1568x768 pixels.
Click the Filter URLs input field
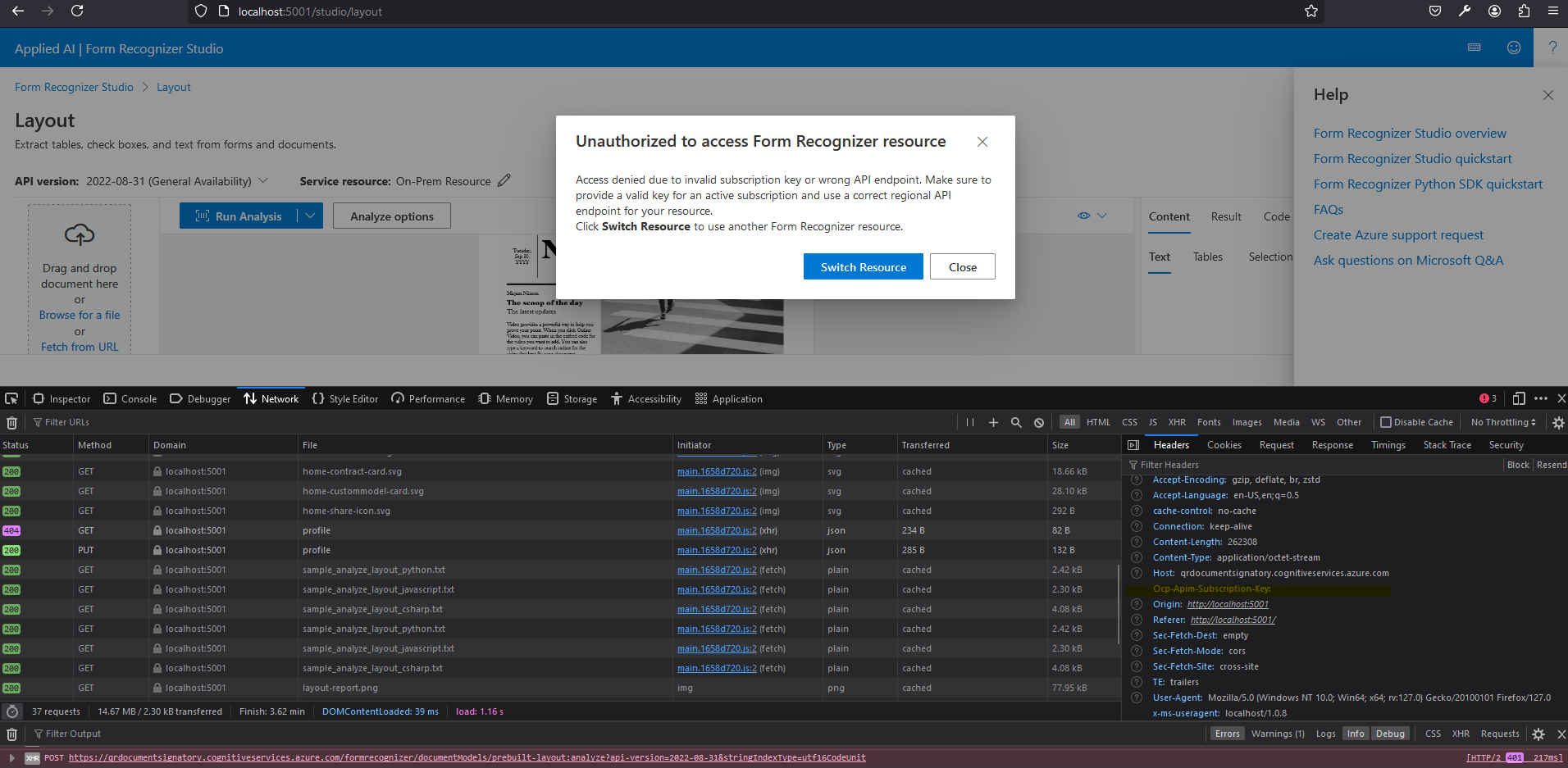click(492, 422)
